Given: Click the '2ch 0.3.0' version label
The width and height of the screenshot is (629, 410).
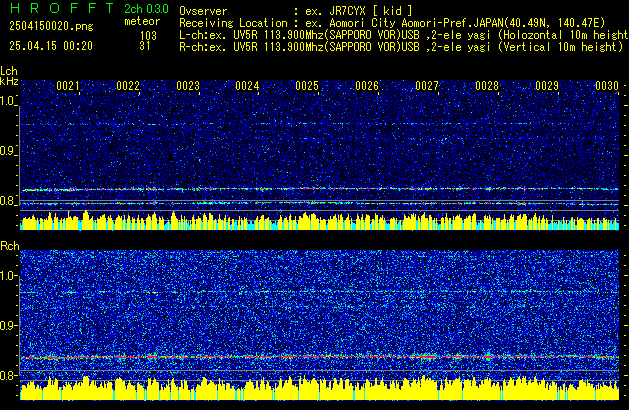Looking at the screenshot, I should 146,9.
